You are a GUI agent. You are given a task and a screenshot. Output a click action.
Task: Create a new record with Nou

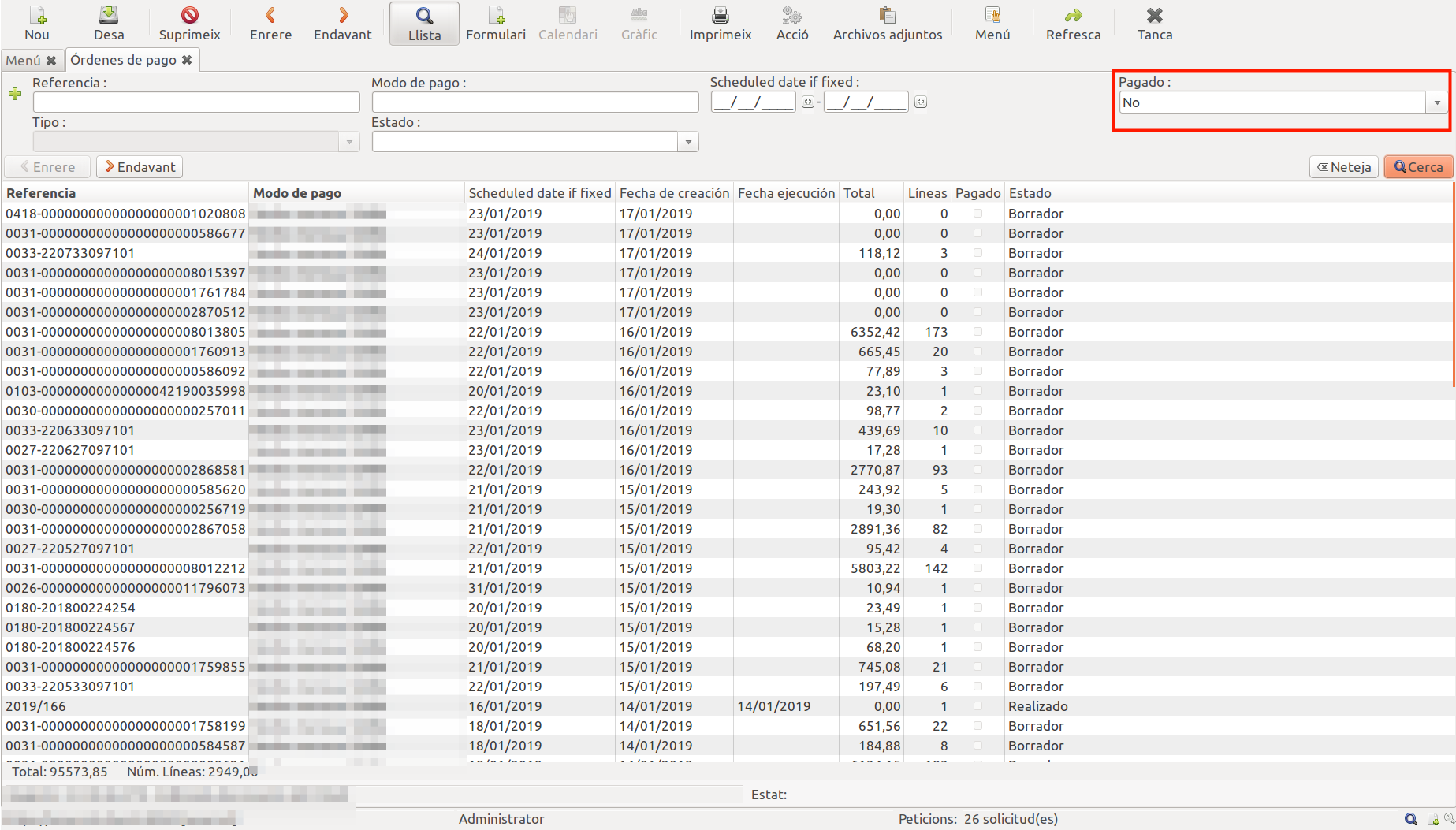pos(36,24)
